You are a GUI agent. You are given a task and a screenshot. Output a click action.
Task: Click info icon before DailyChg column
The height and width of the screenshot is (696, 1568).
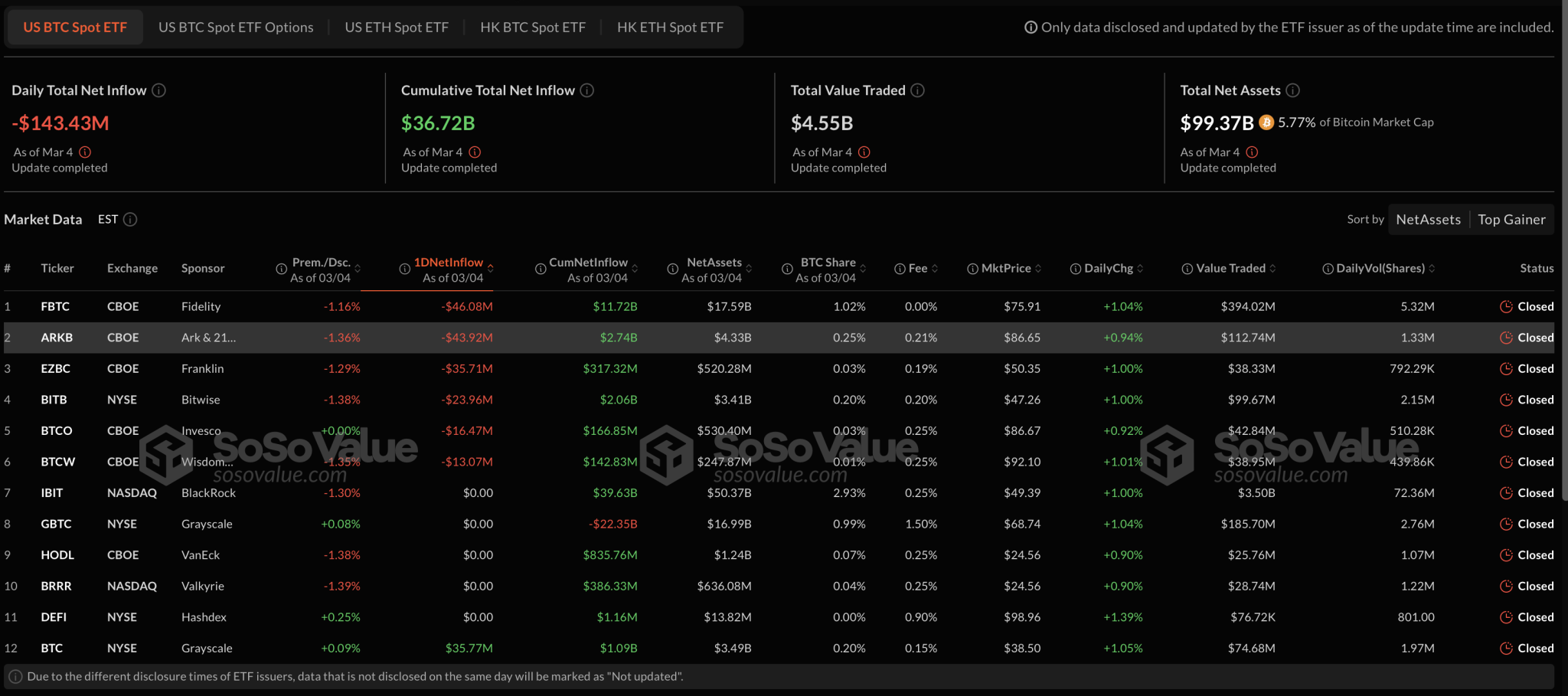coord(1076,269)
